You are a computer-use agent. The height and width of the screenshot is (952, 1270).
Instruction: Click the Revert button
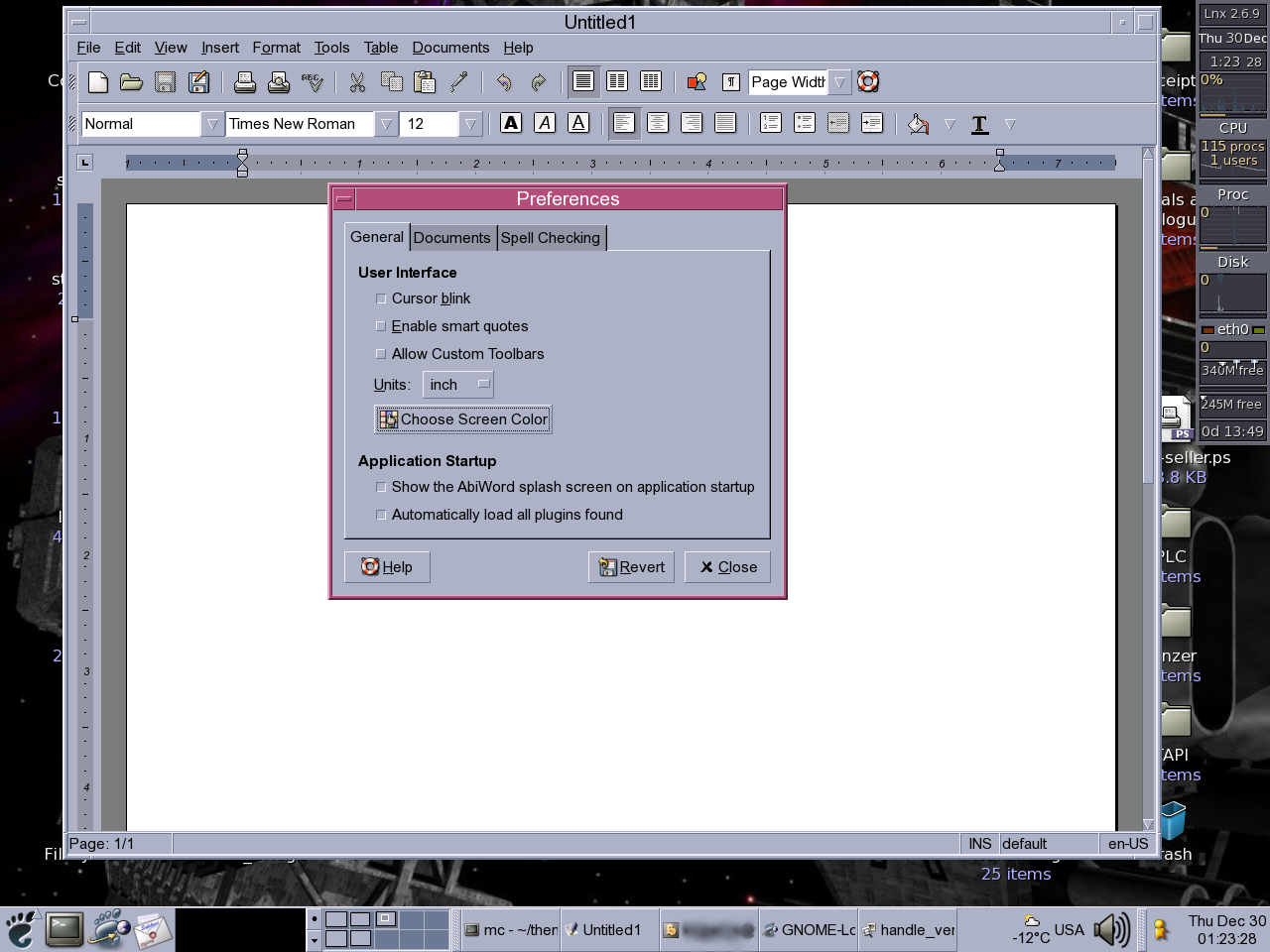point(631,567)
